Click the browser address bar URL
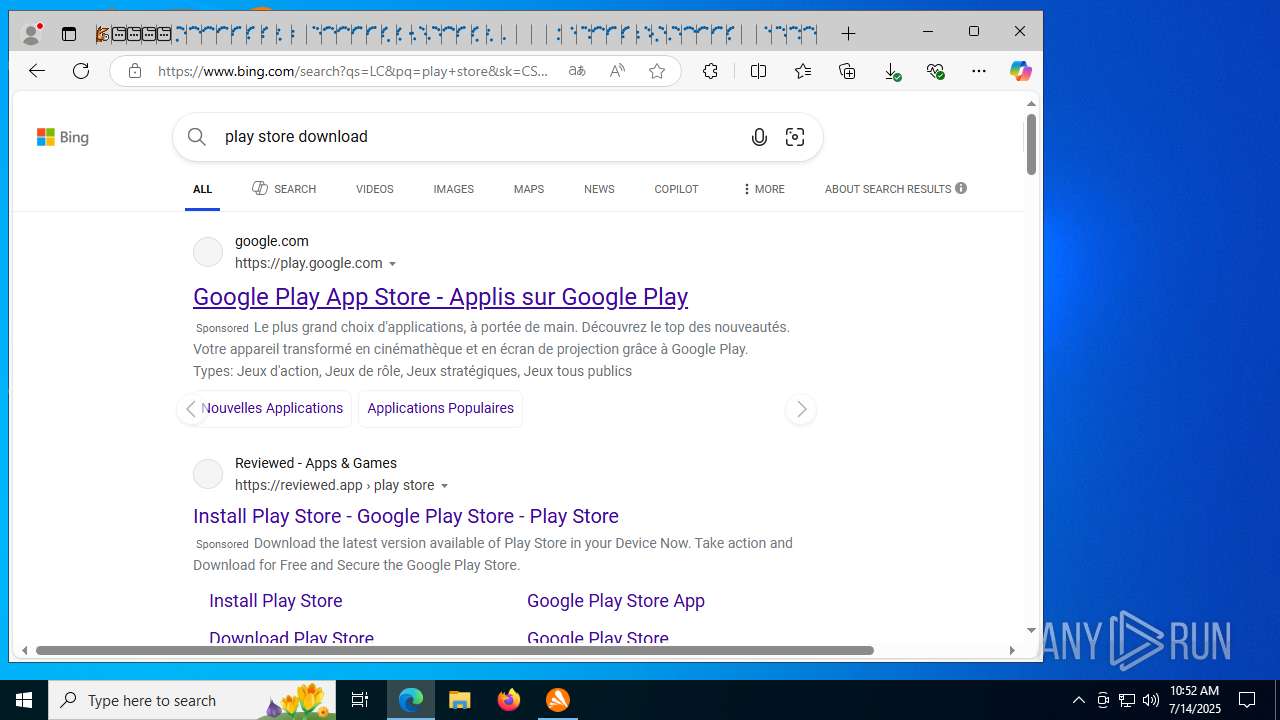The height and width of the screenshot is (720, 1280). pos(354,71)
